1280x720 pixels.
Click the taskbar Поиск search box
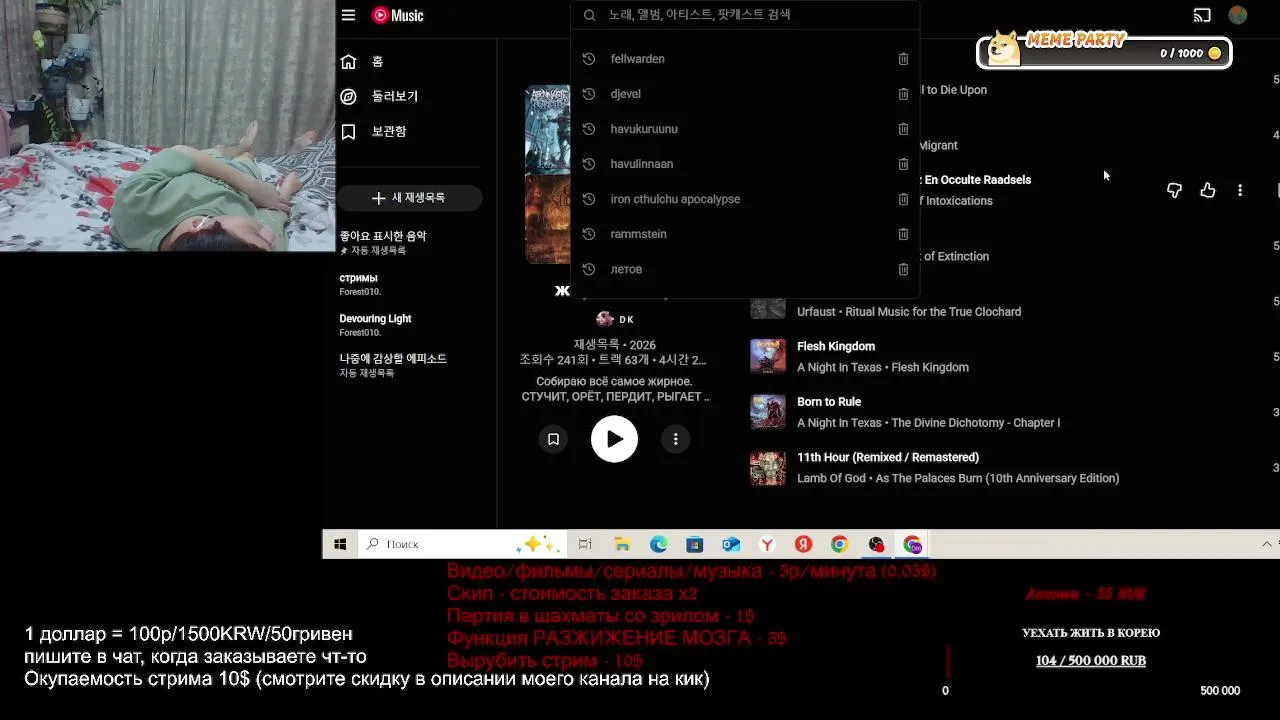463,544
